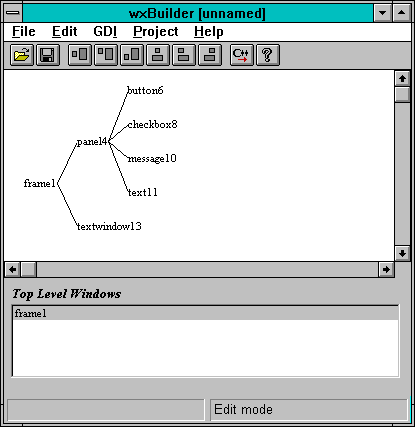Click the question mark help icon
The image size is (415, 427).
[x=268, y=55]
